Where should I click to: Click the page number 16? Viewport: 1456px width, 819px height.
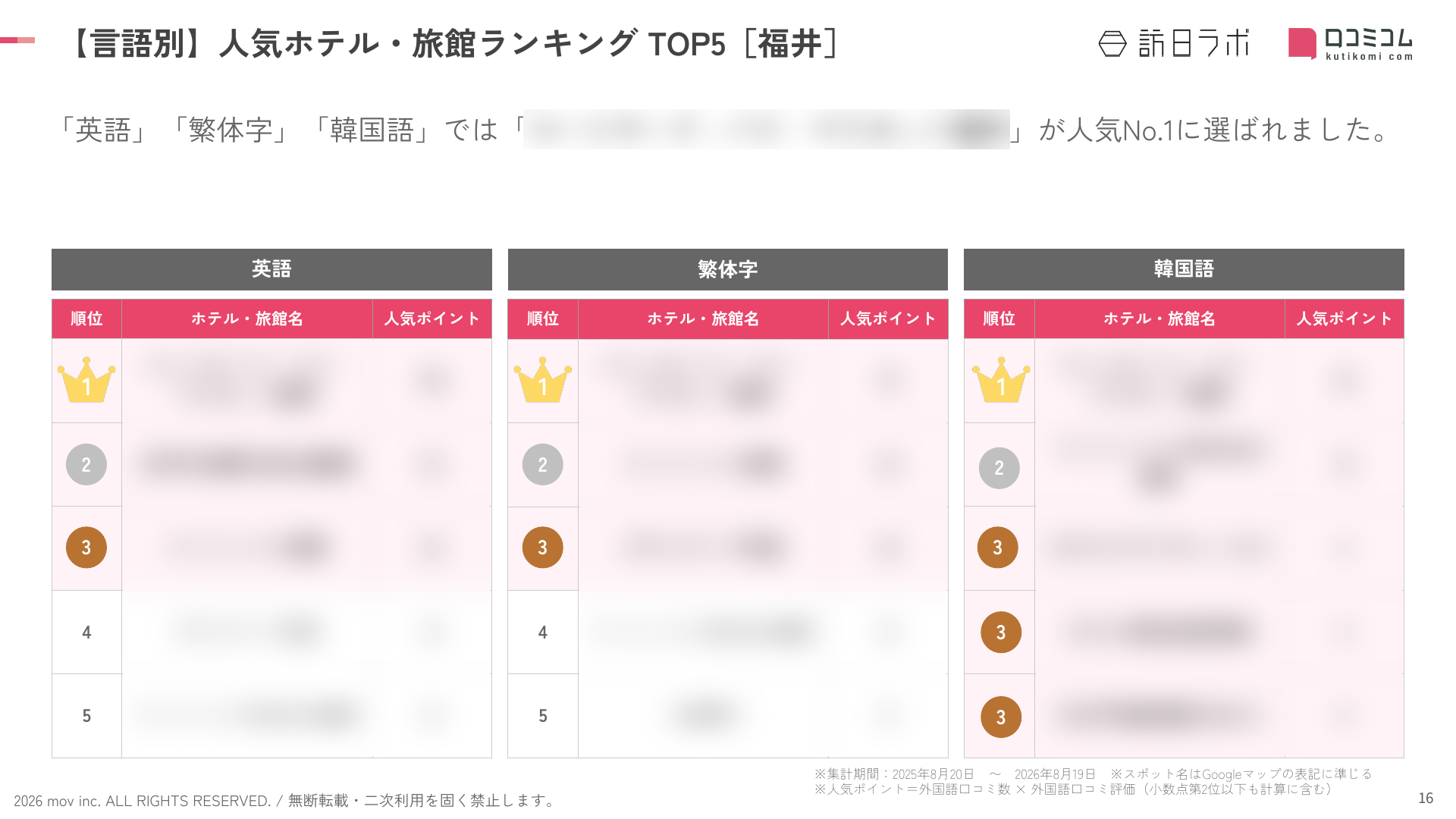[x=1426, y=798]
